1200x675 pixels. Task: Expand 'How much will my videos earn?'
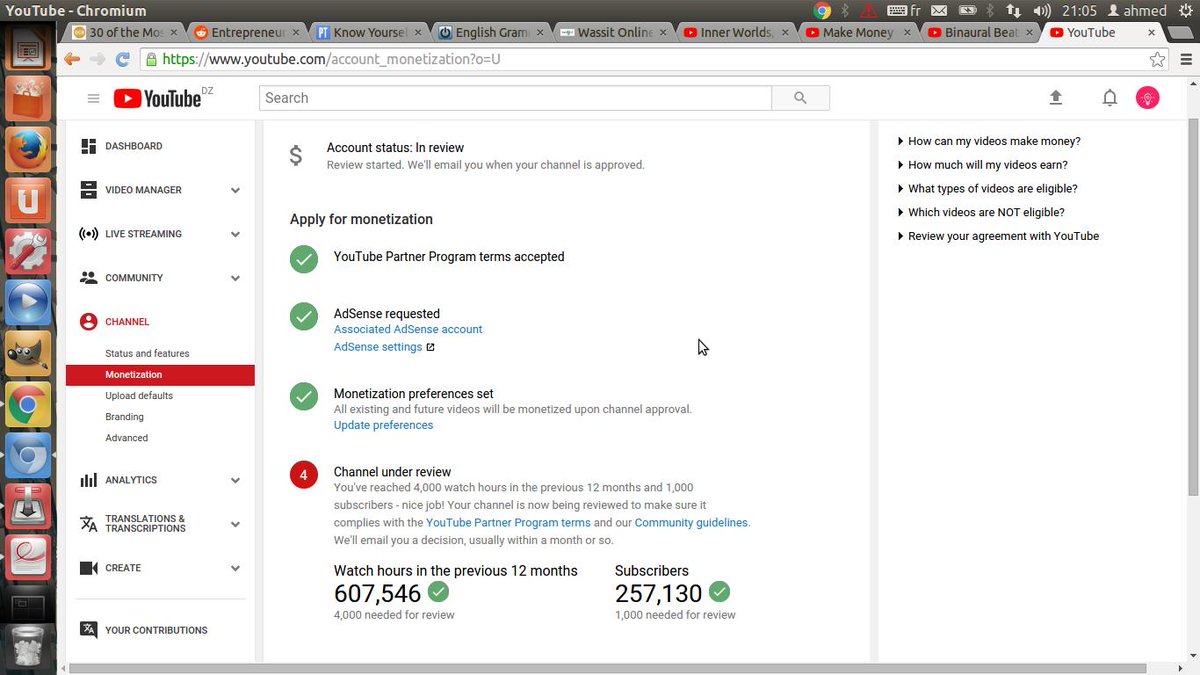(983, 165)
